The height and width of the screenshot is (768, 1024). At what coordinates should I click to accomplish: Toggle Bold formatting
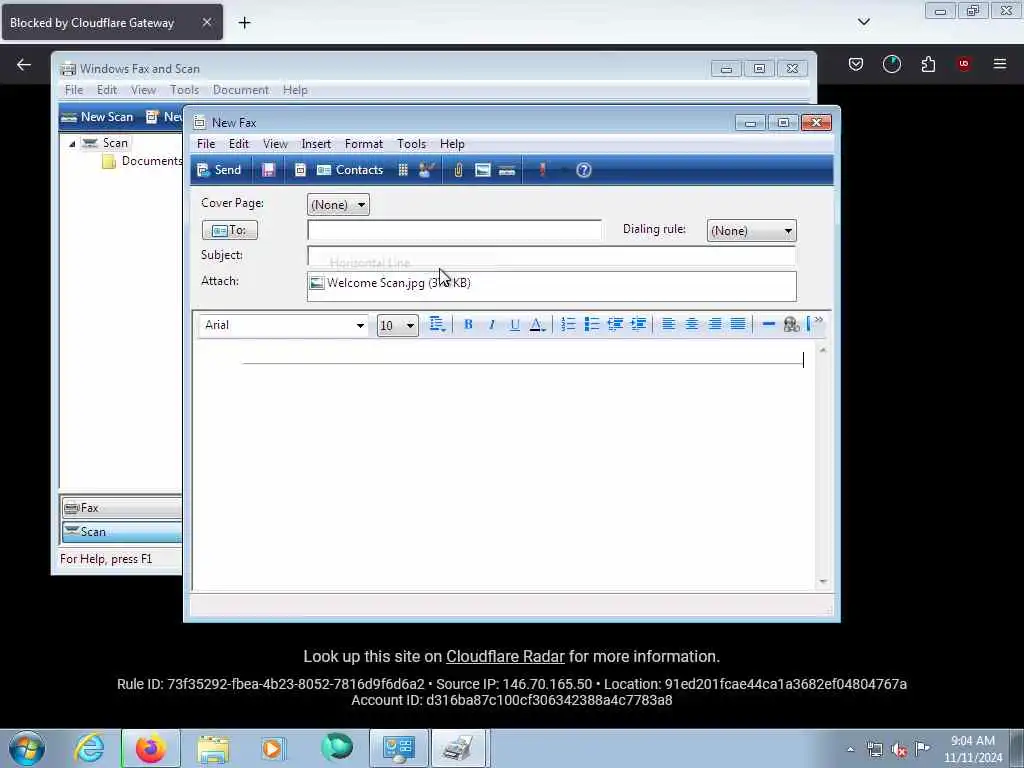(x=468, y=325)
